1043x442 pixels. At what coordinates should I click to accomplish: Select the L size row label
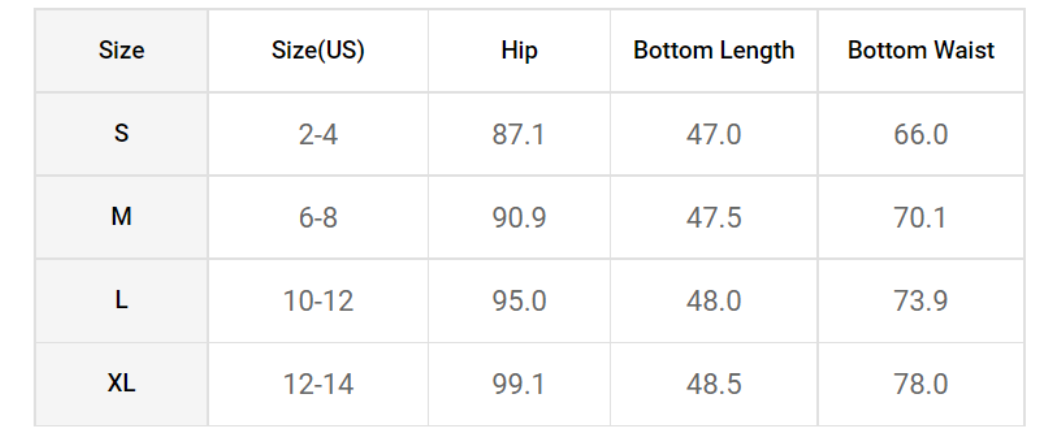coord(121,301)
